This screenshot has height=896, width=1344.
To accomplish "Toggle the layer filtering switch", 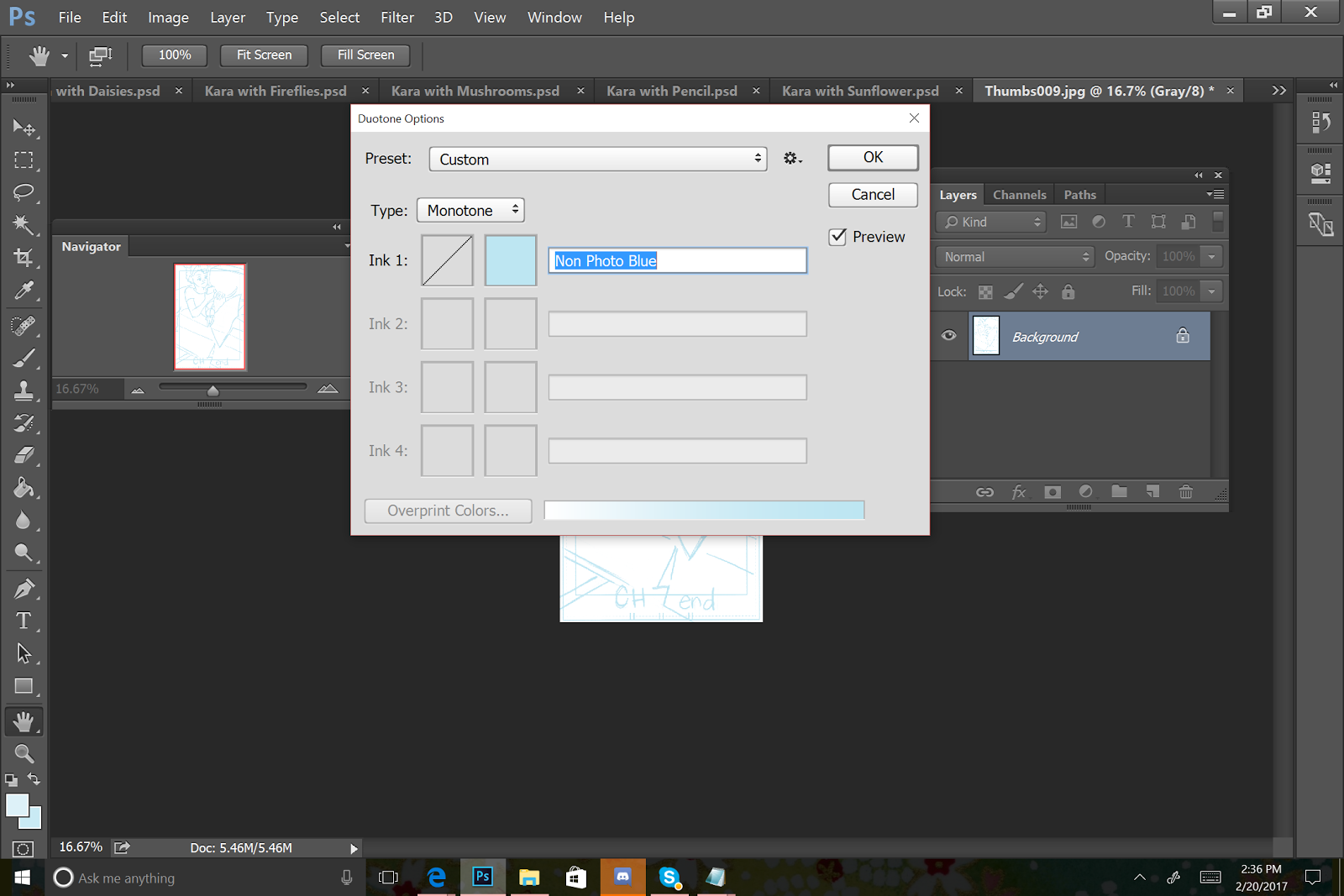I will [x=1218, y=222].
